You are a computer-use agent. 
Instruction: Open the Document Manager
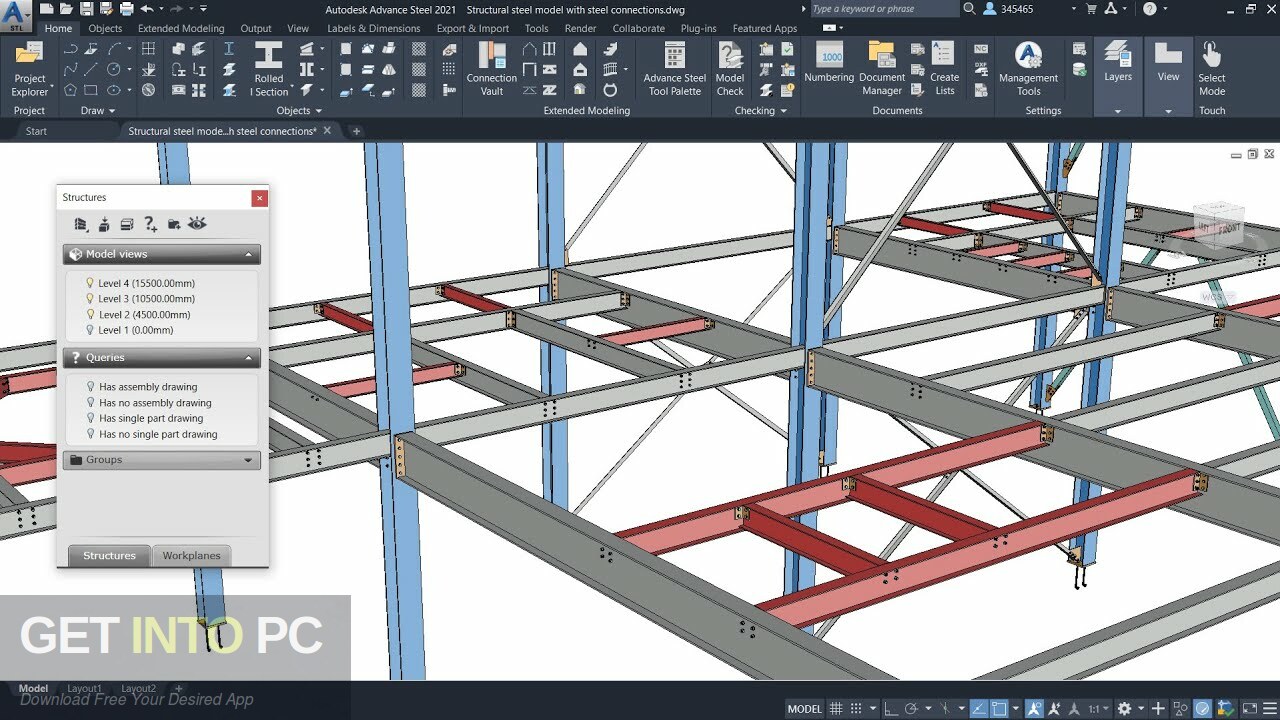(882, 69)
